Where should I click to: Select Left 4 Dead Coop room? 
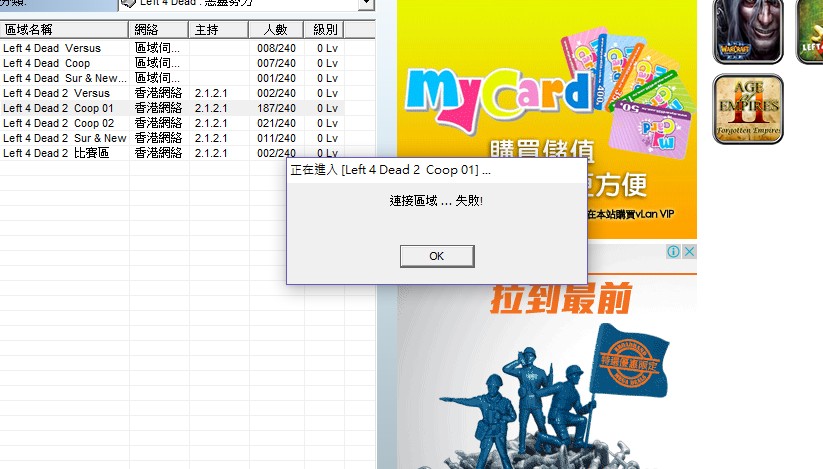tap(172, 63)
